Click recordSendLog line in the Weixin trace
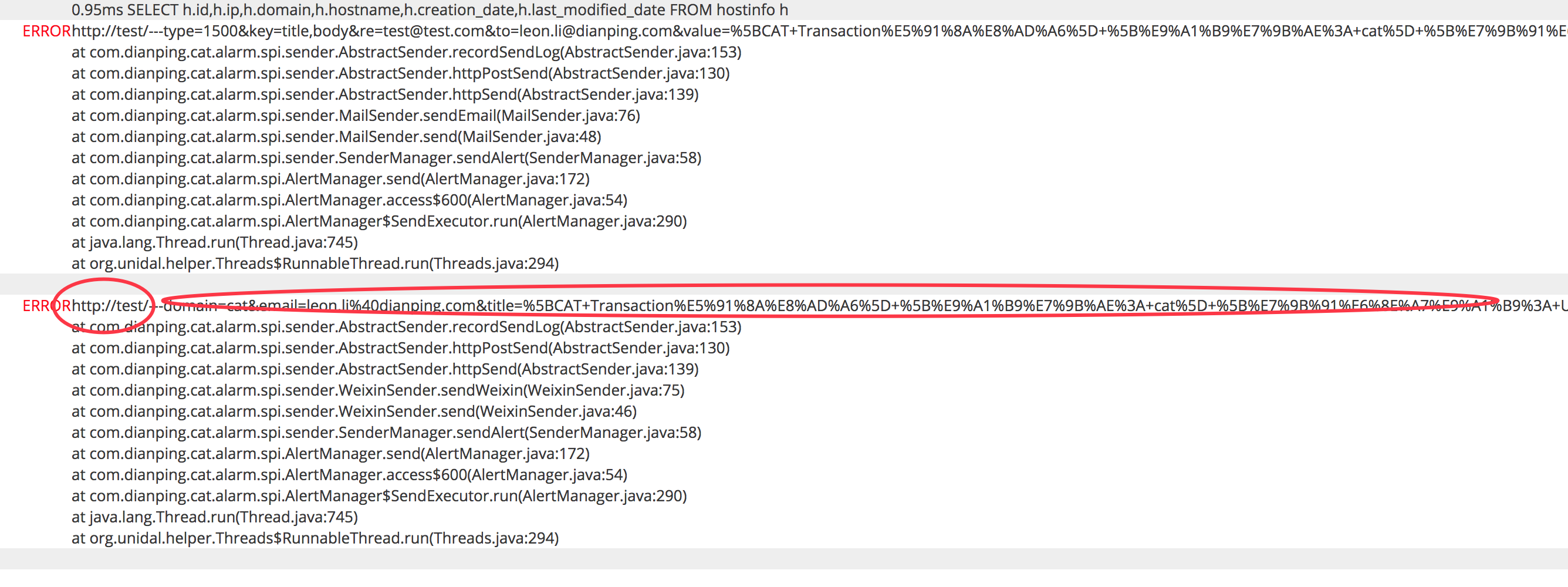 406,327
